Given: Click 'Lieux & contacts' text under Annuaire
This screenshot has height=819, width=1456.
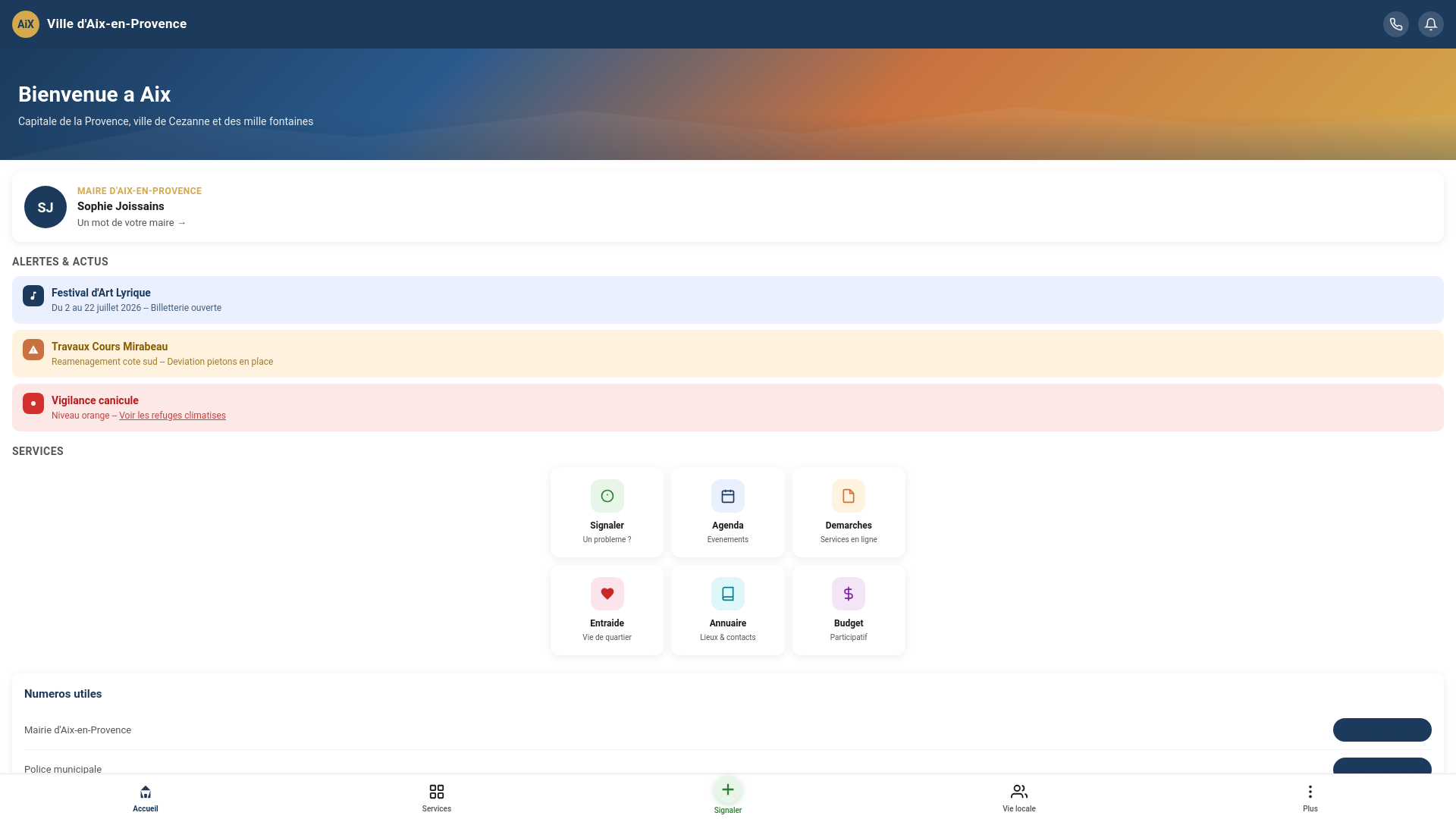Looking at the screenshot, I should coord(728,638).
